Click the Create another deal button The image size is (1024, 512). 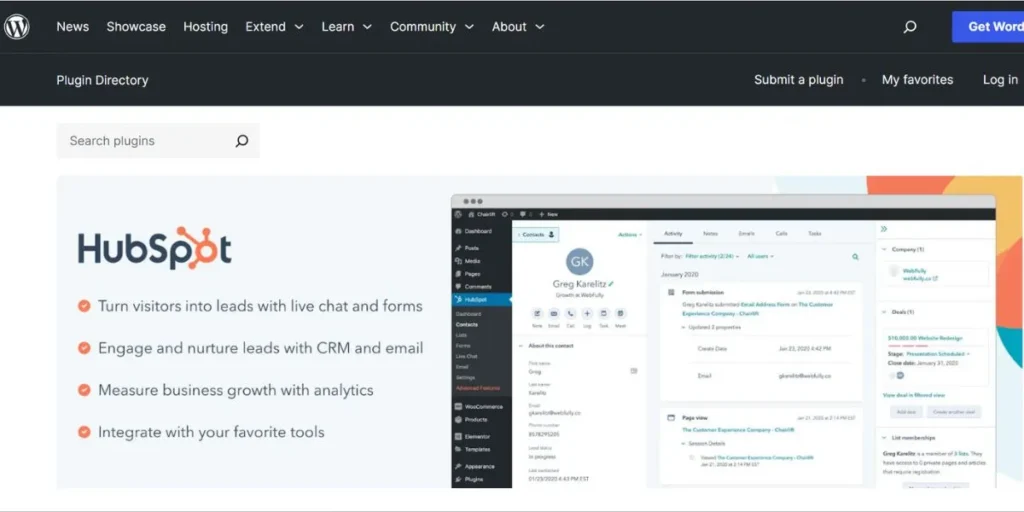(x=954, y=412)
